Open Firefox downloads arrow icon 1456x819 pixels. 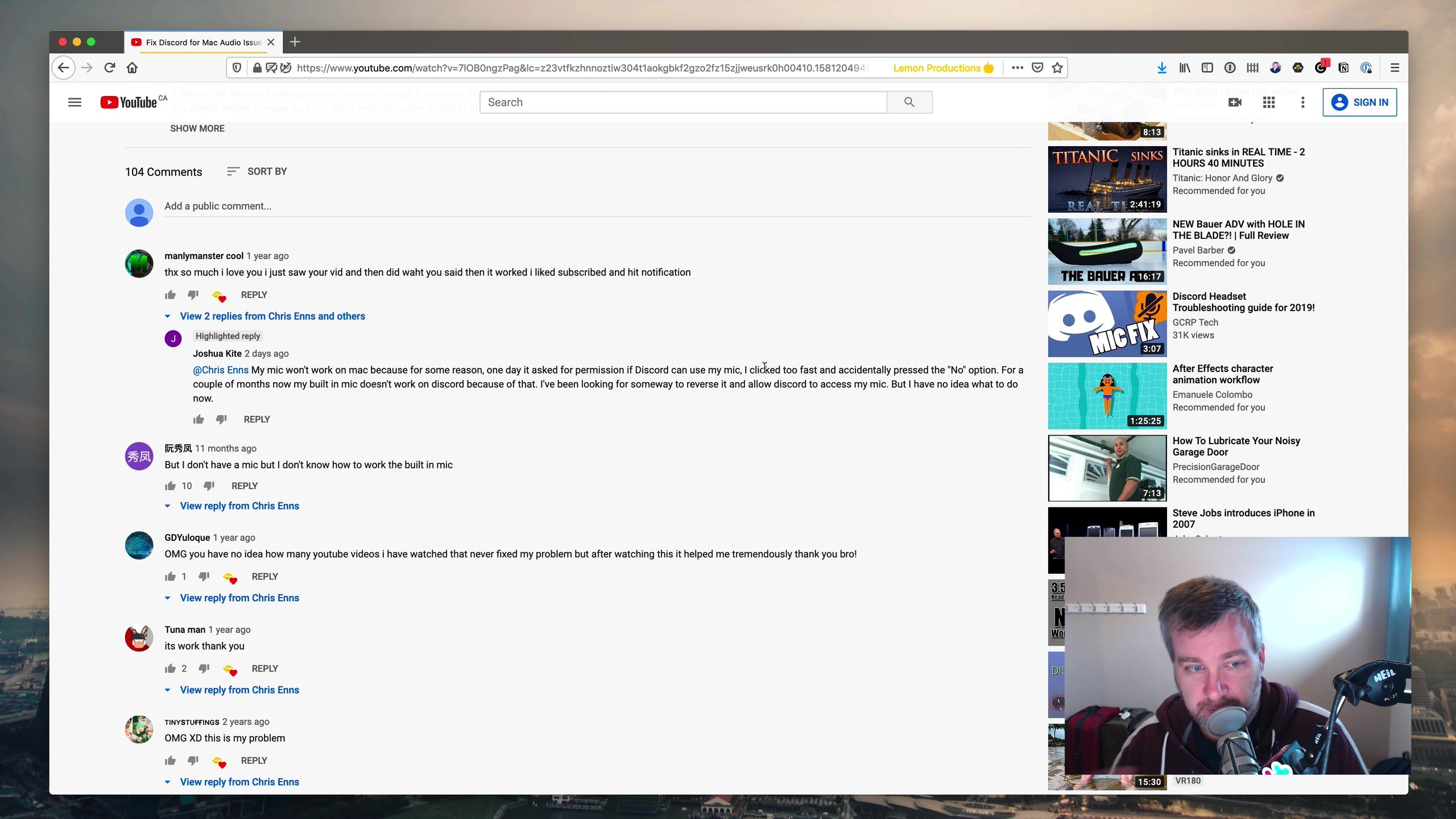click(1162, 68)
